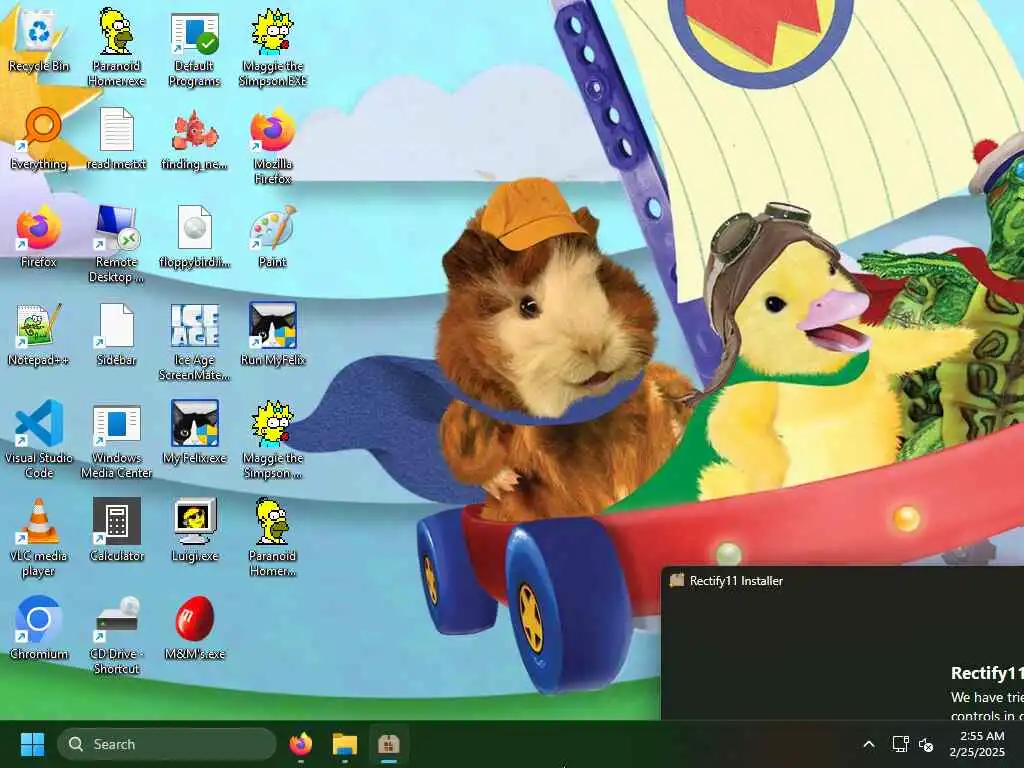Open Mozilla Firefox desktop shortcut

(273, 145)
